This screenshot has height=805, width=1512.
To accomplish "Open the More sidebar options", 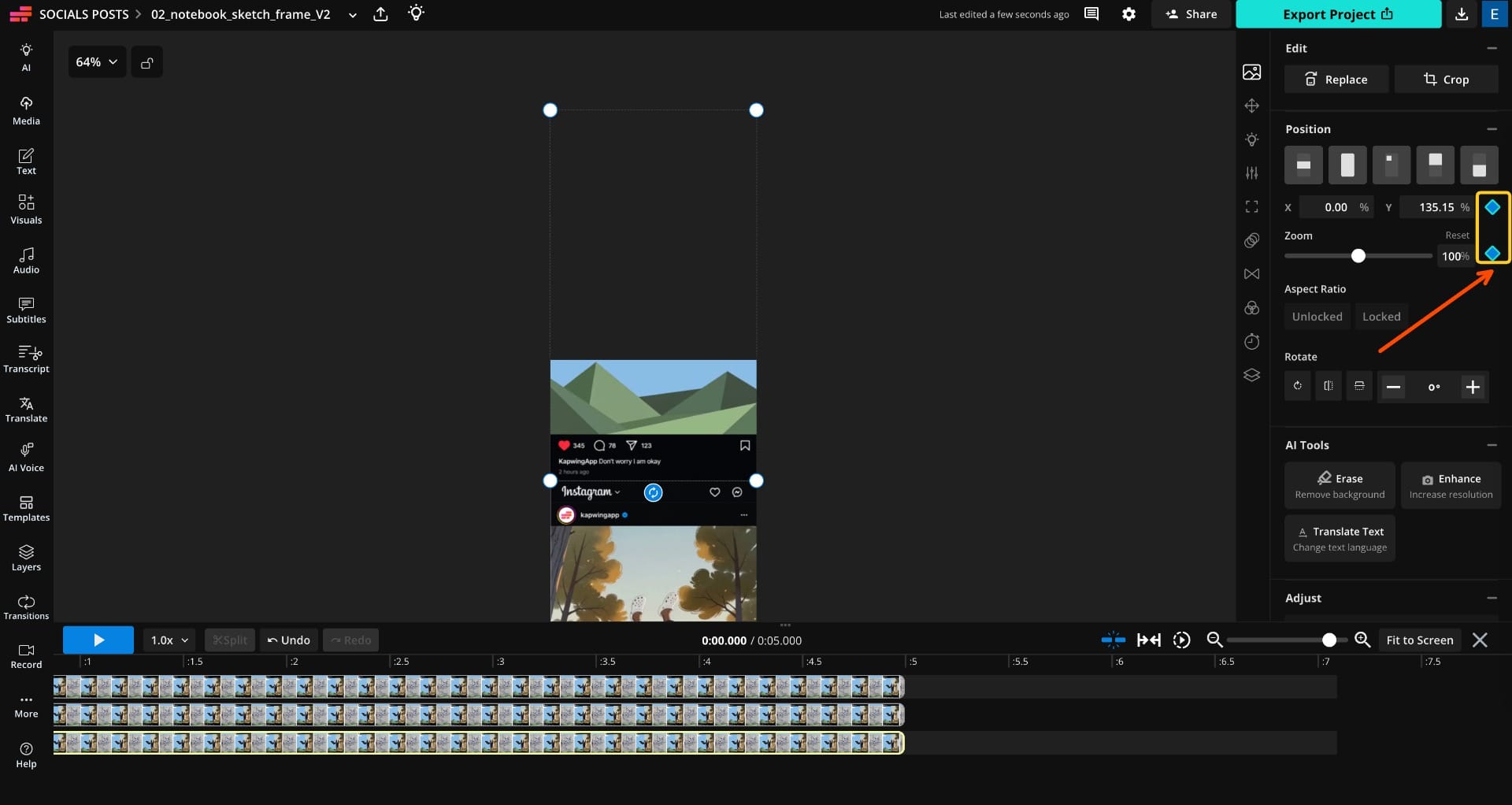I will (26, 706).
